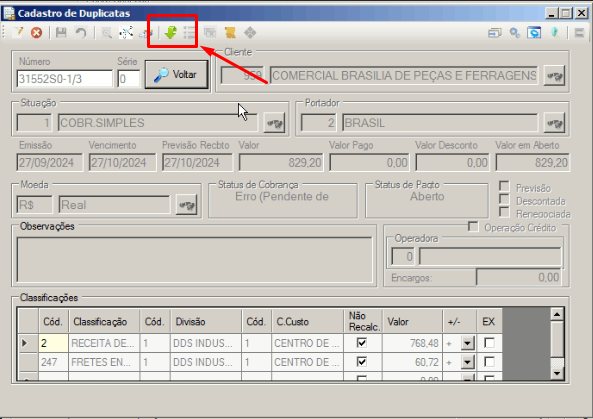Click the list icon beside green arrow
This screenshot has height=419, width=593.
tap(189, 33)
